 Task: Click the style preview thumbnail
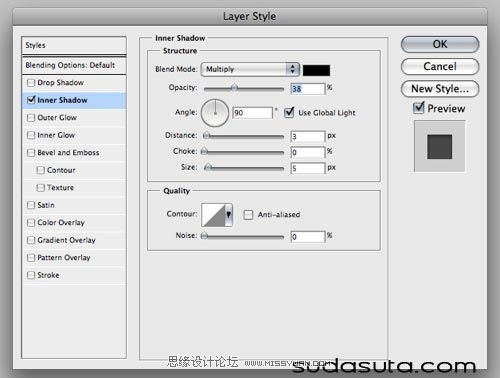tap(440, 146)
